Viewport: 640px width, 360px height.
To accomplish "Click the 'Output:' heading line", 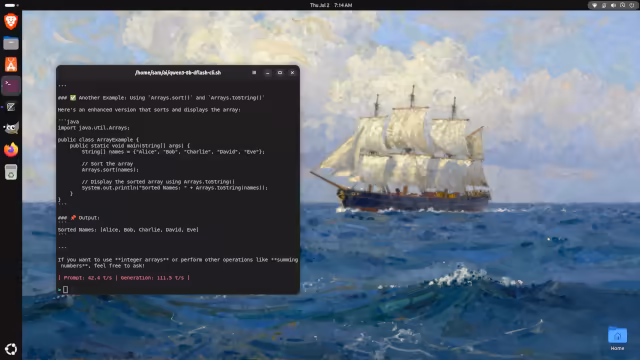I will point(78,218).
